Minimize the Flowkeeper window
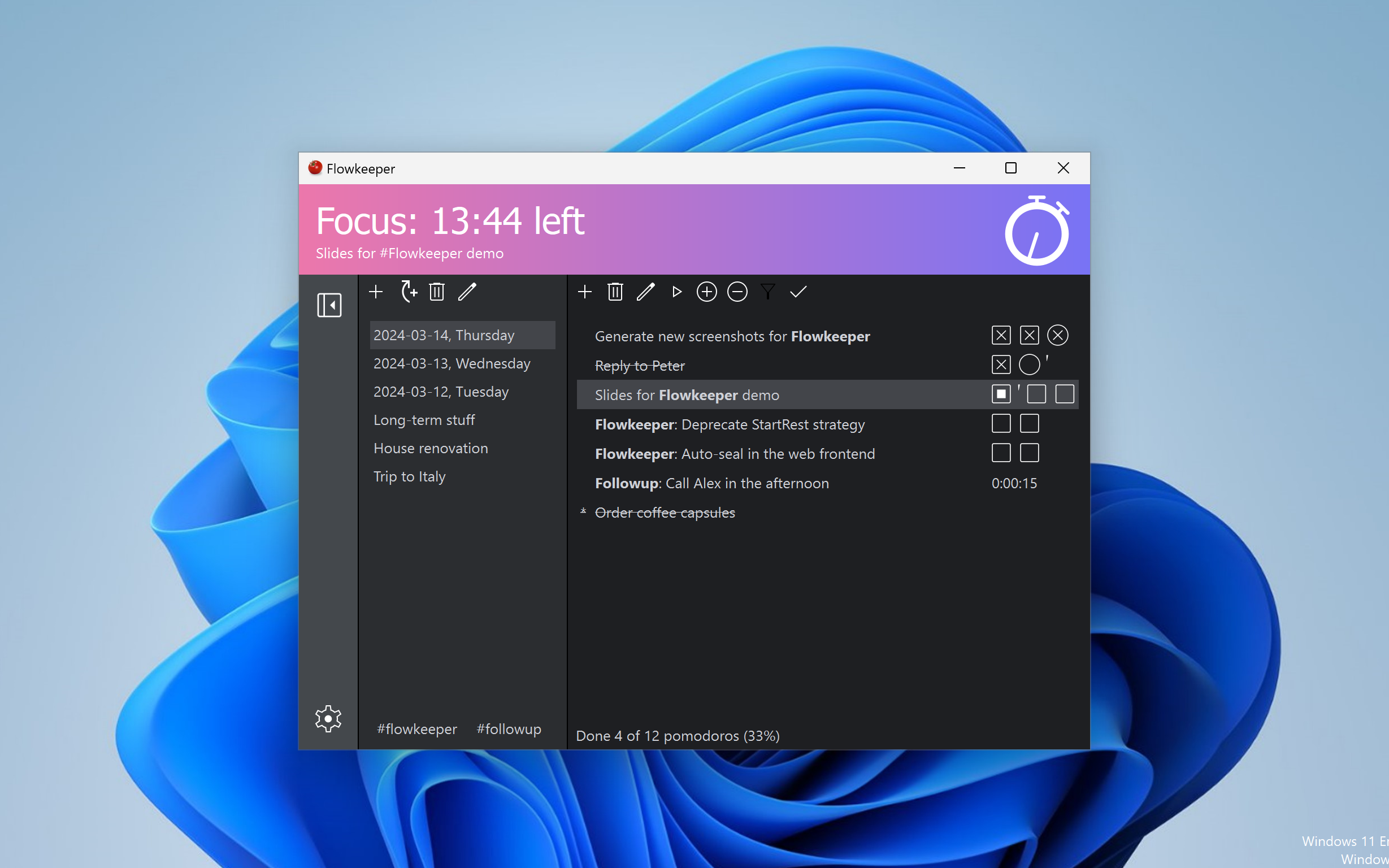Viewport: 1389px width, 868px height. (959, 168)
